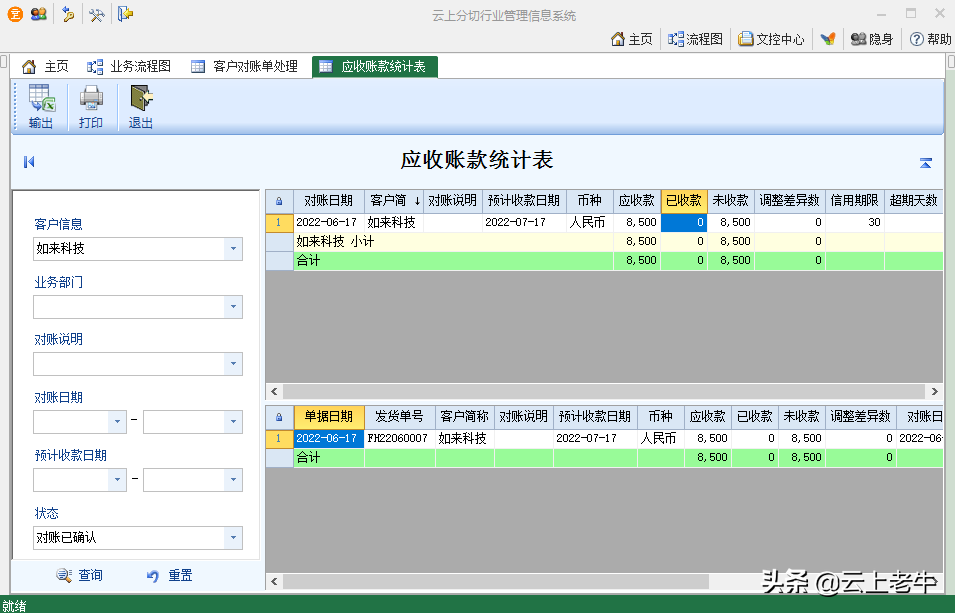Expand the 业务部门 dropdown
955x613 pixels.
point(233,307)
